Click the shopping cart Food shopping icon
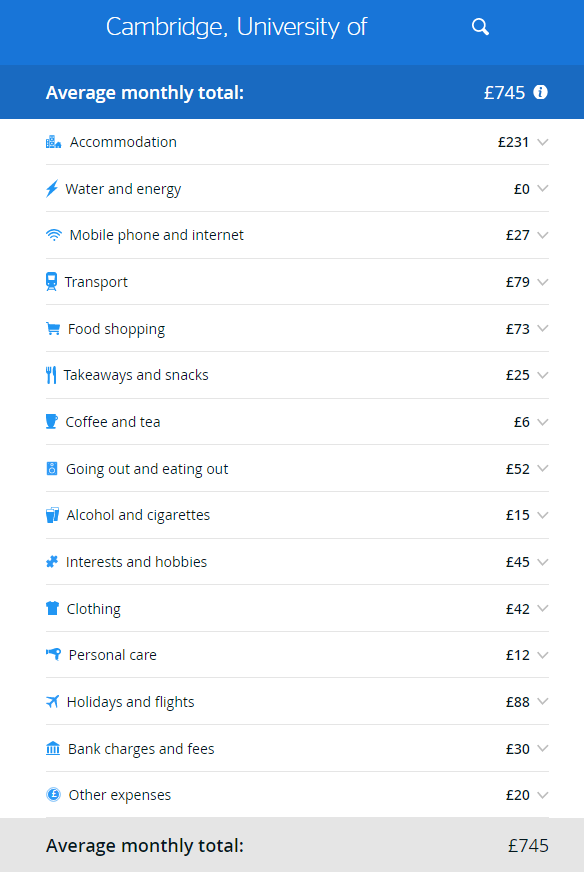The height and width of the screenshot is (872, 584). [x=53, y=329]
